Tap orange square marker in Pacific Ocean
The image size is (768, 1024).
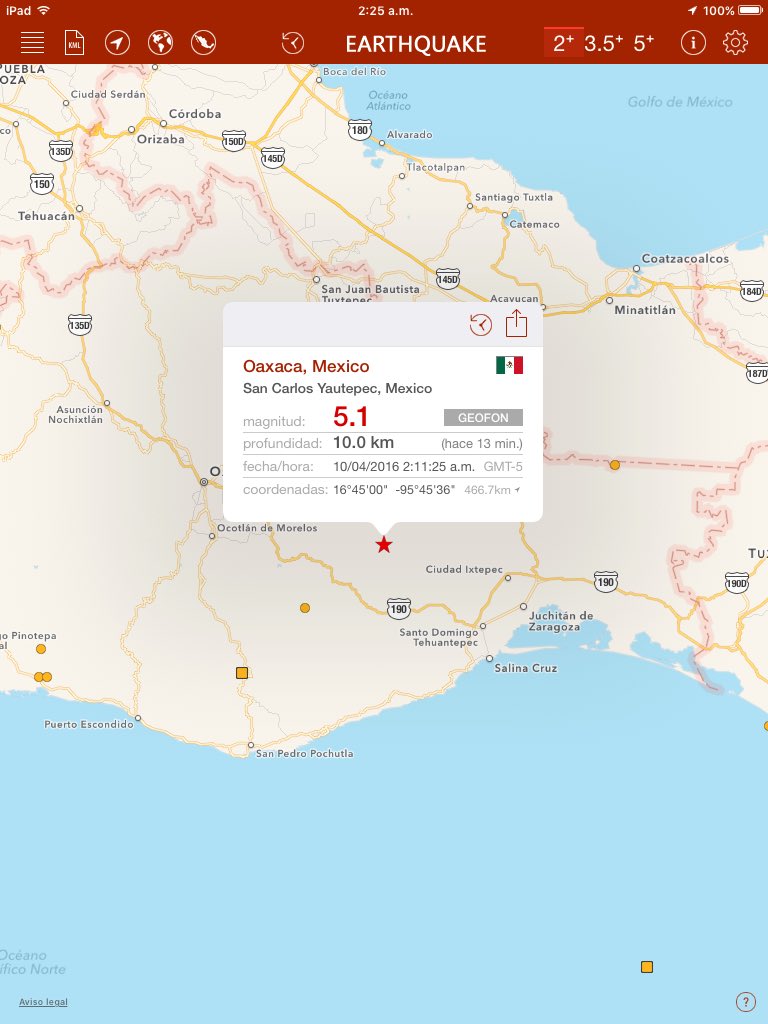[647, 967]
